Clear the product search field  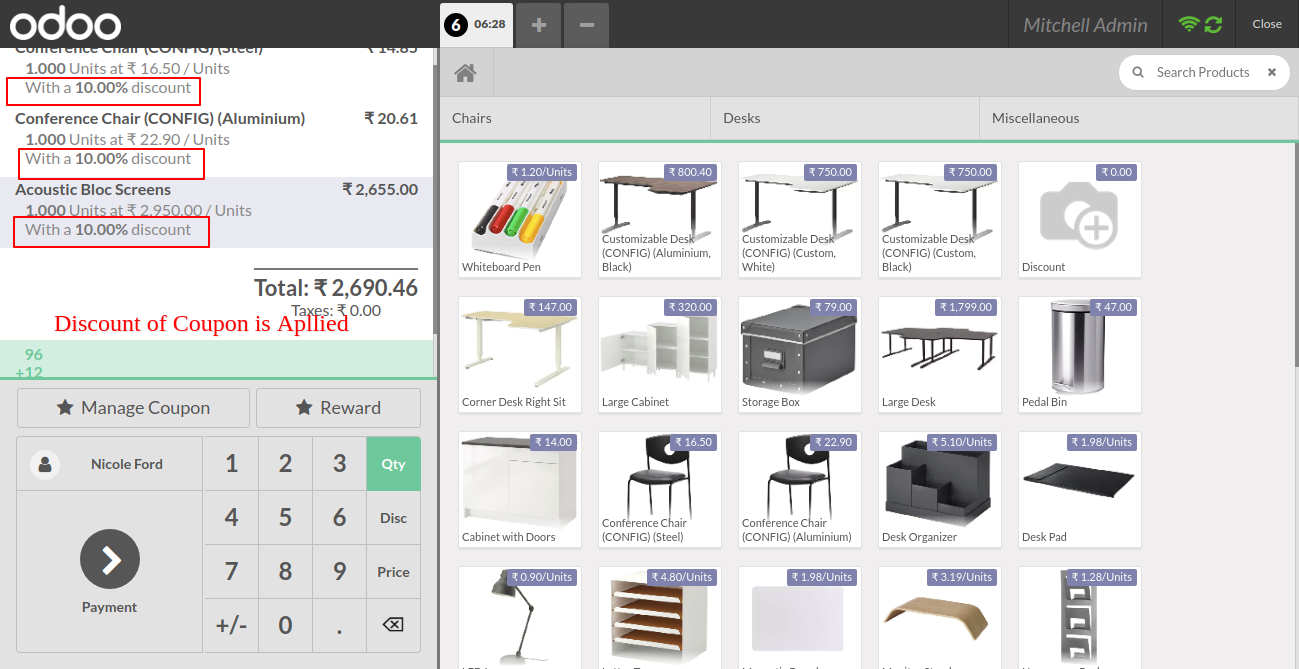click(x=1272, y=72)
